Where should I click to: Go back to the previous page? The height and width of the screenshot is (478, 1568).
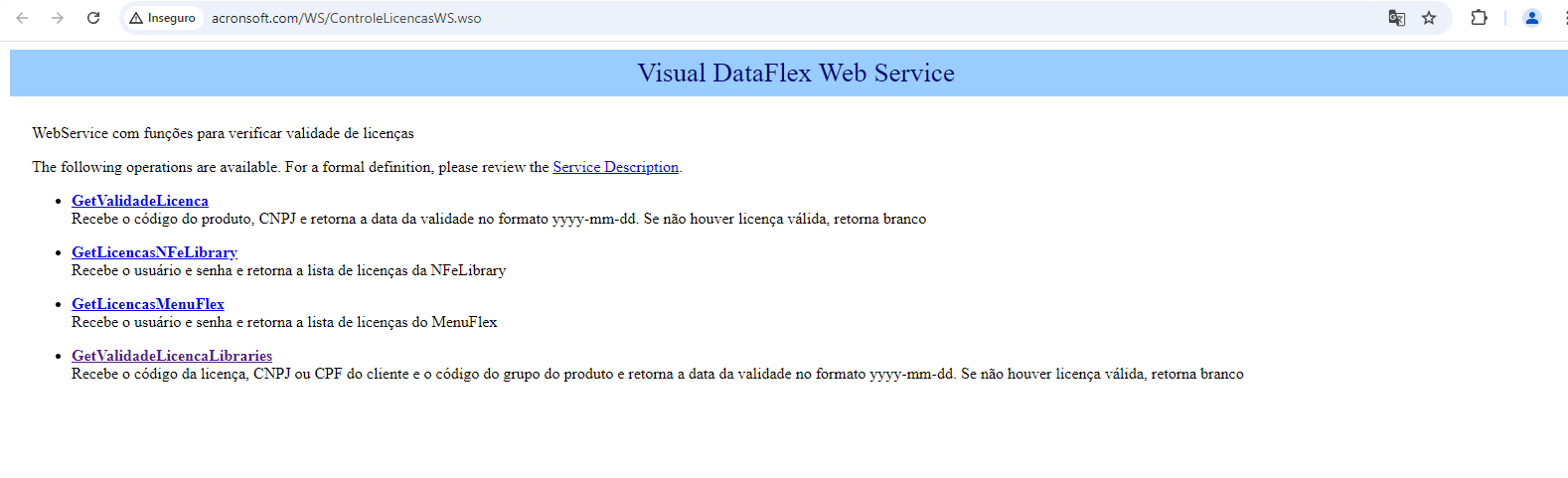pos(22,18)
